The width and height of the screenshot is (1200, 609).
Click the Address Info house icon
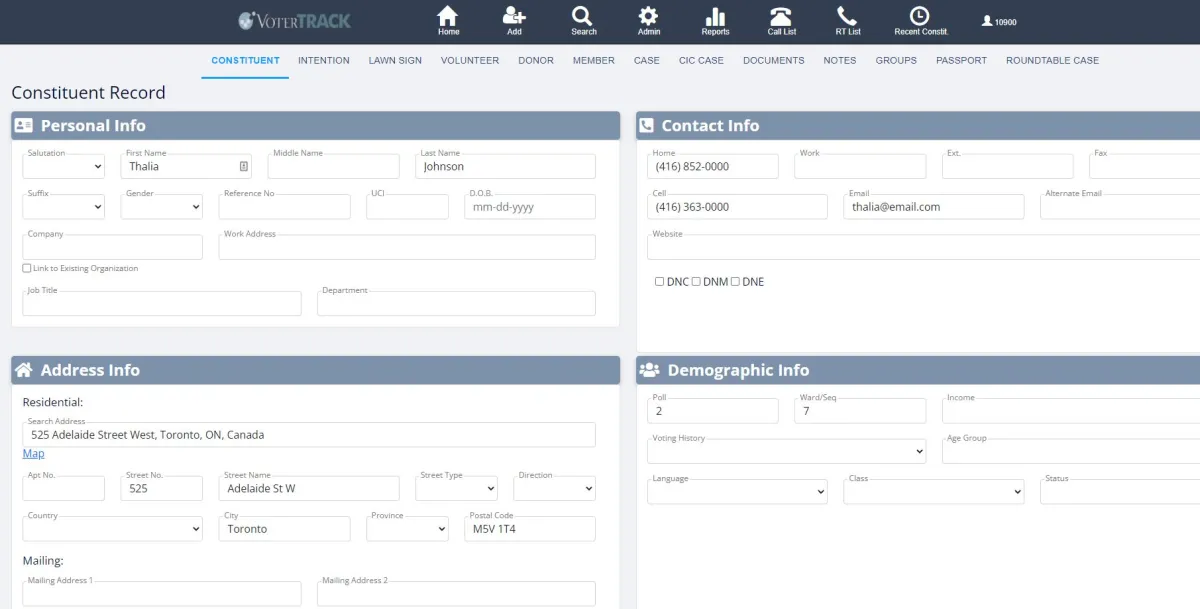point(24,370)
